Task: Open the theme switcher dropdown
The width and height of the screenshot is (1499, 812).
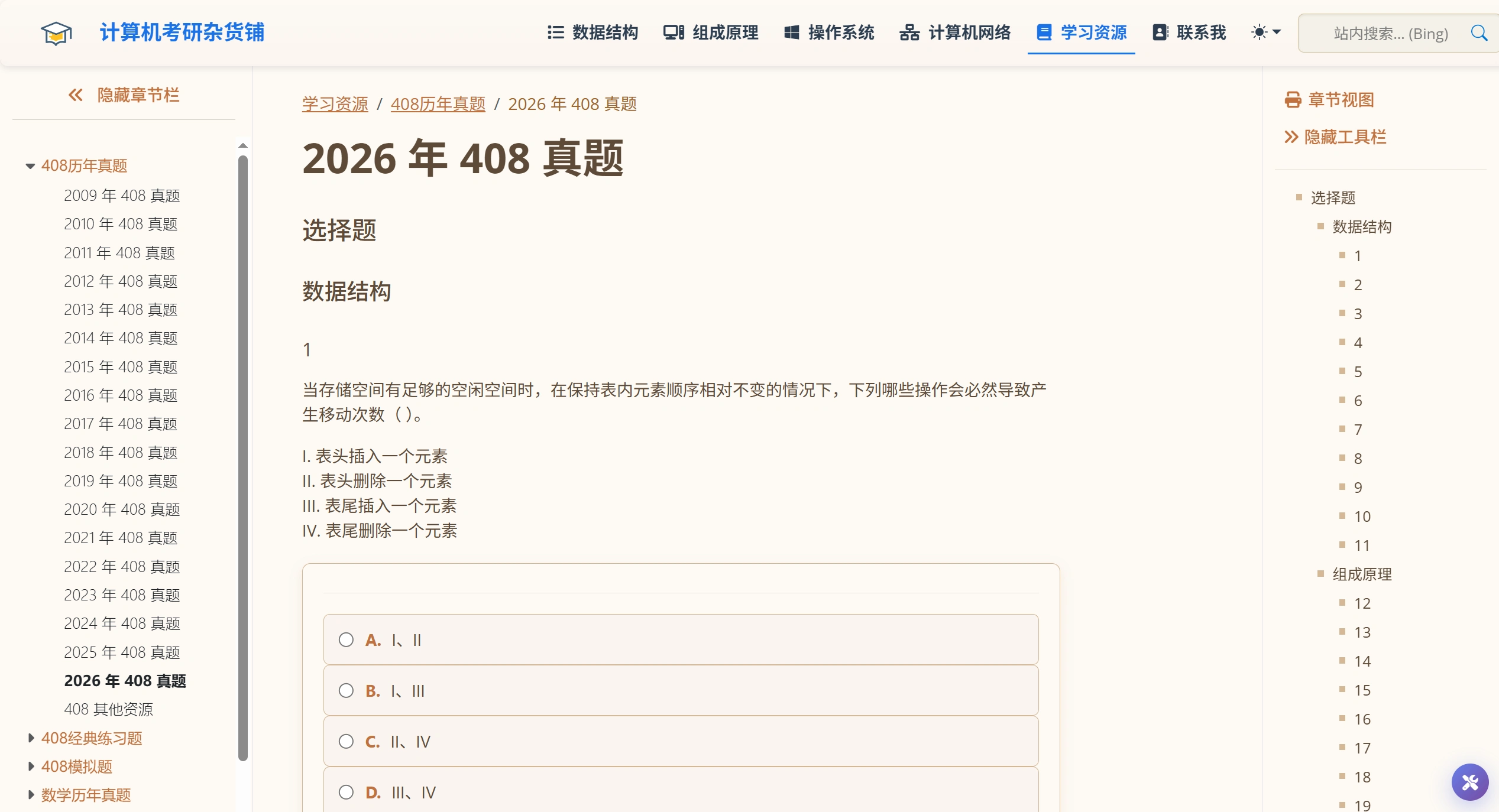Action: (x=1266, y=33)
